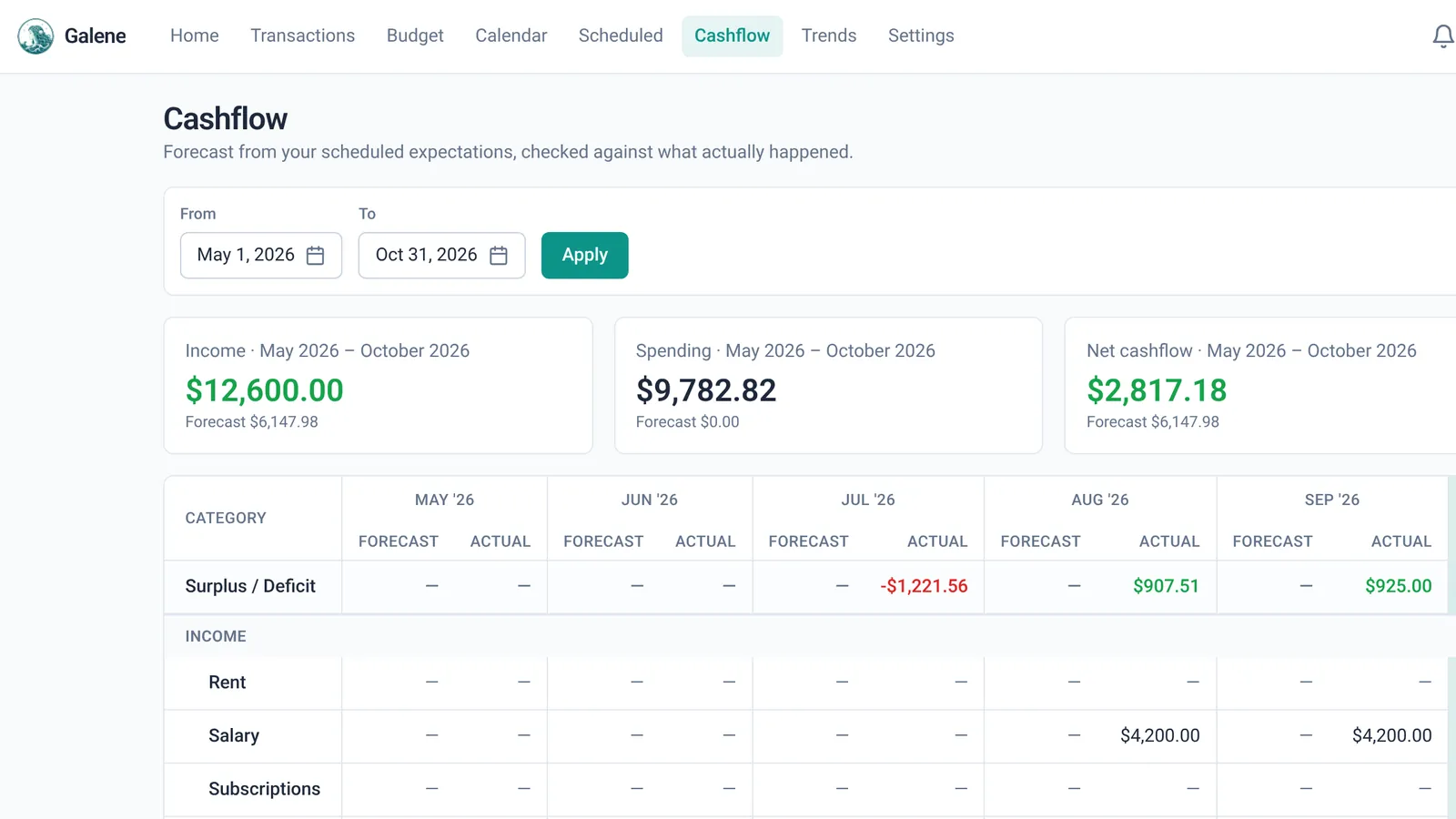The width and height of the screenshot is (1456, 819).
Task: Click the AUG '26 column header
Action: [1100, 500]
